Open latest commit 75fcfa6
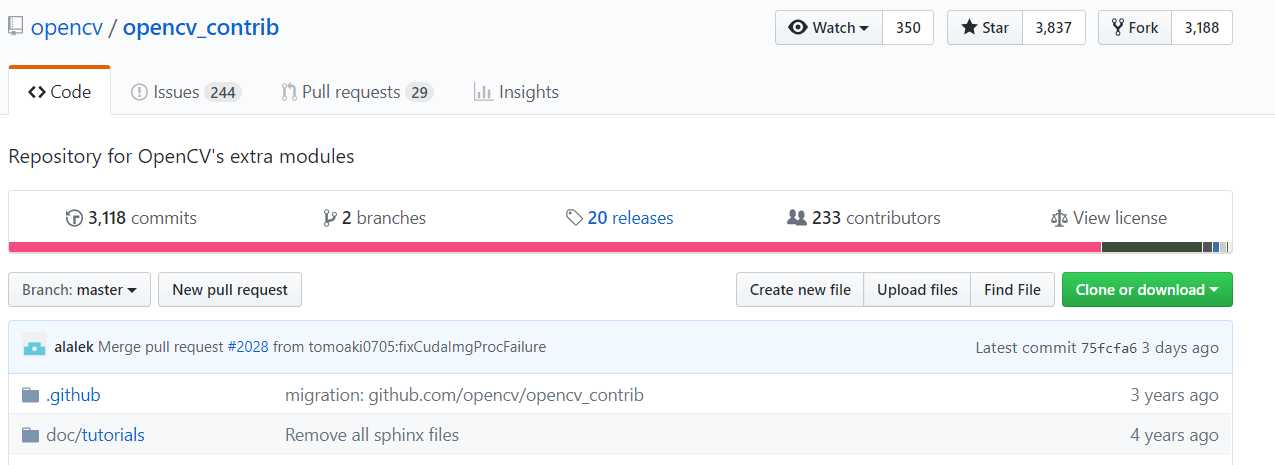 click(1109, 348)
